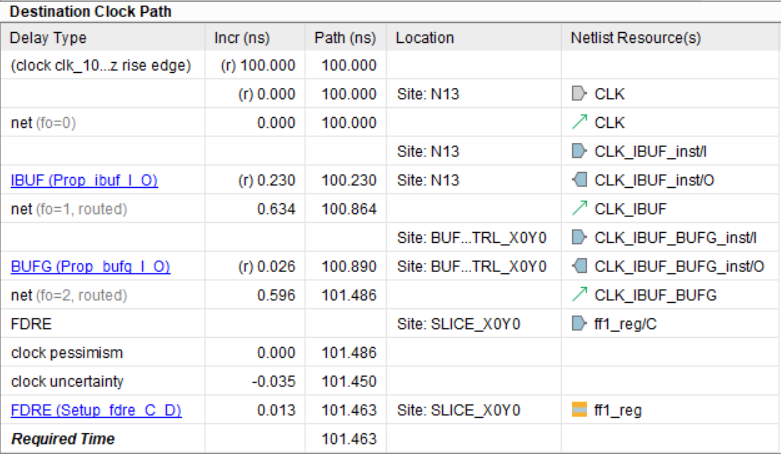The image size is (781, 454).
Task: Select the CLK_IBUF_inst/I pin icon
Action: (x=578, y=152)
